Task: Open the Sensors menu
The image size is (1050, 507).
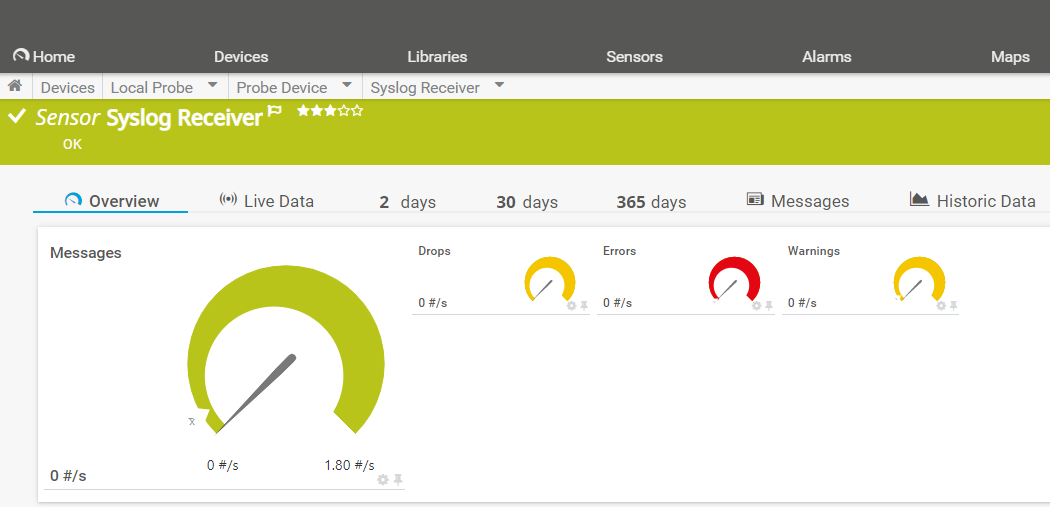Action: [634, 57]
